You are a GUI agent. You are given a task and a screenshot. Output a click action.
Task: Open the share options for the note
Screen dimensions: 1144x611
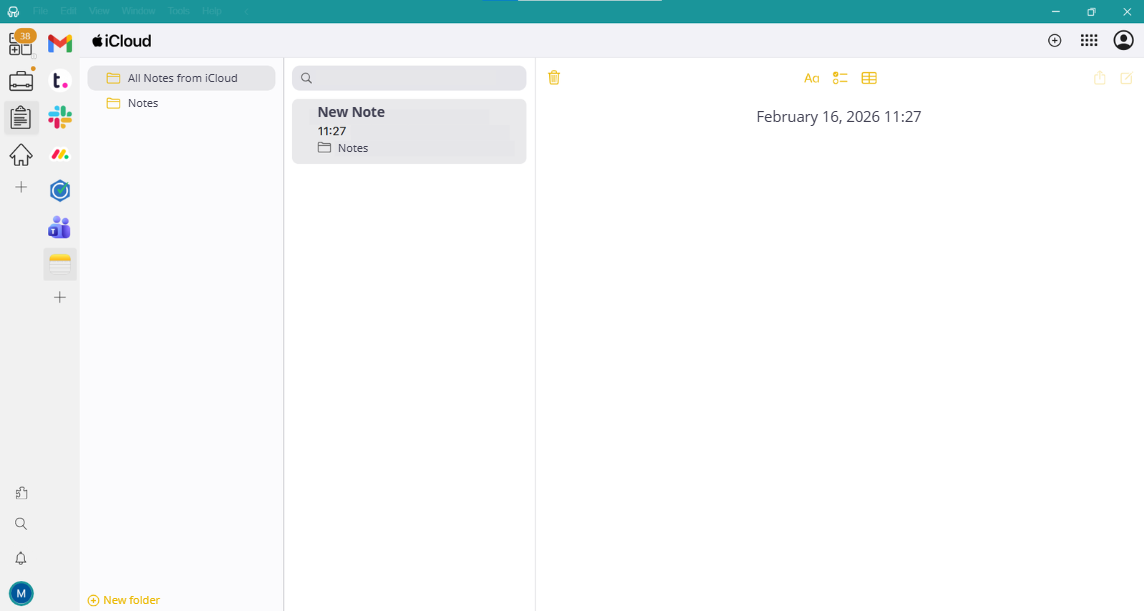(x=1099, y=78)
